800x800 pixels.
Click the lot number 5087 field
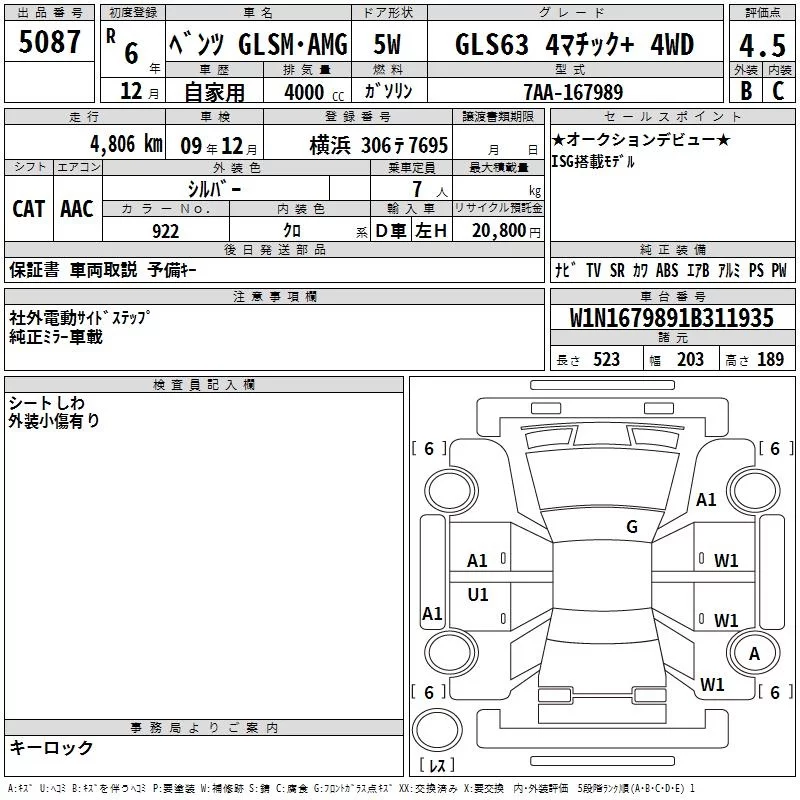[x=49, y=42]
